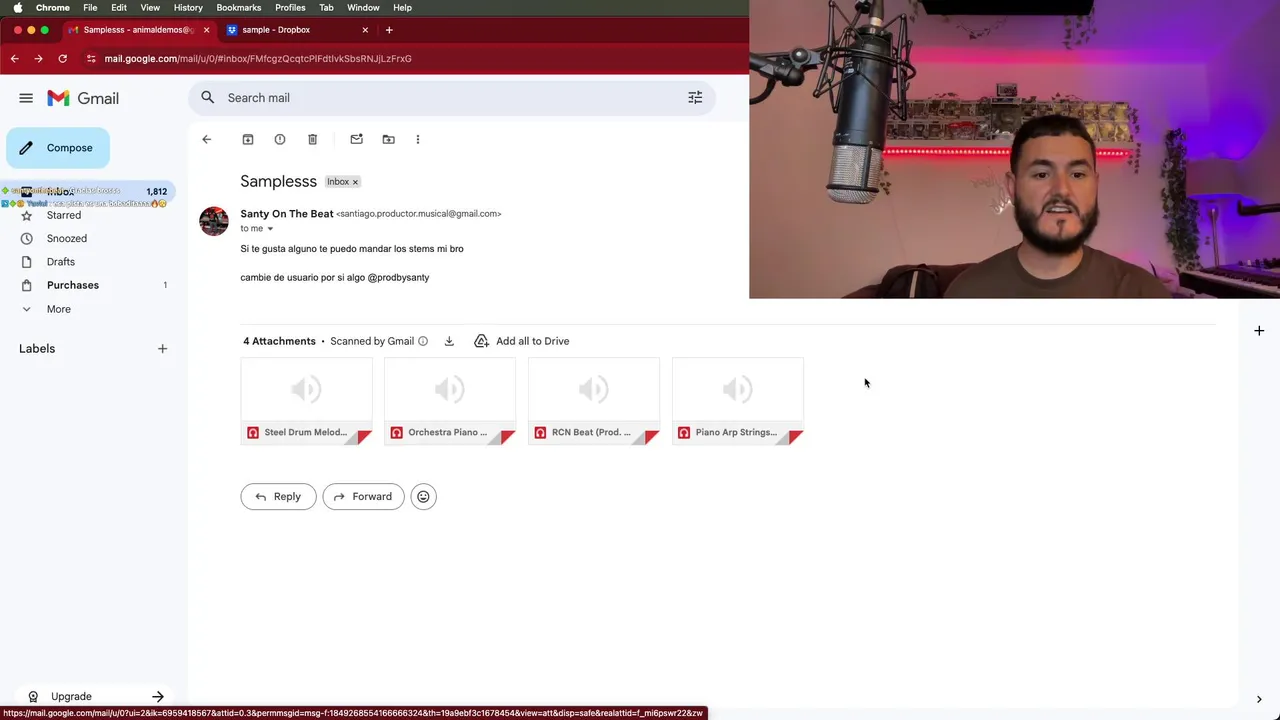Open Piano Arp Strings attachment
1280x720 pixels.
(738, 401)
